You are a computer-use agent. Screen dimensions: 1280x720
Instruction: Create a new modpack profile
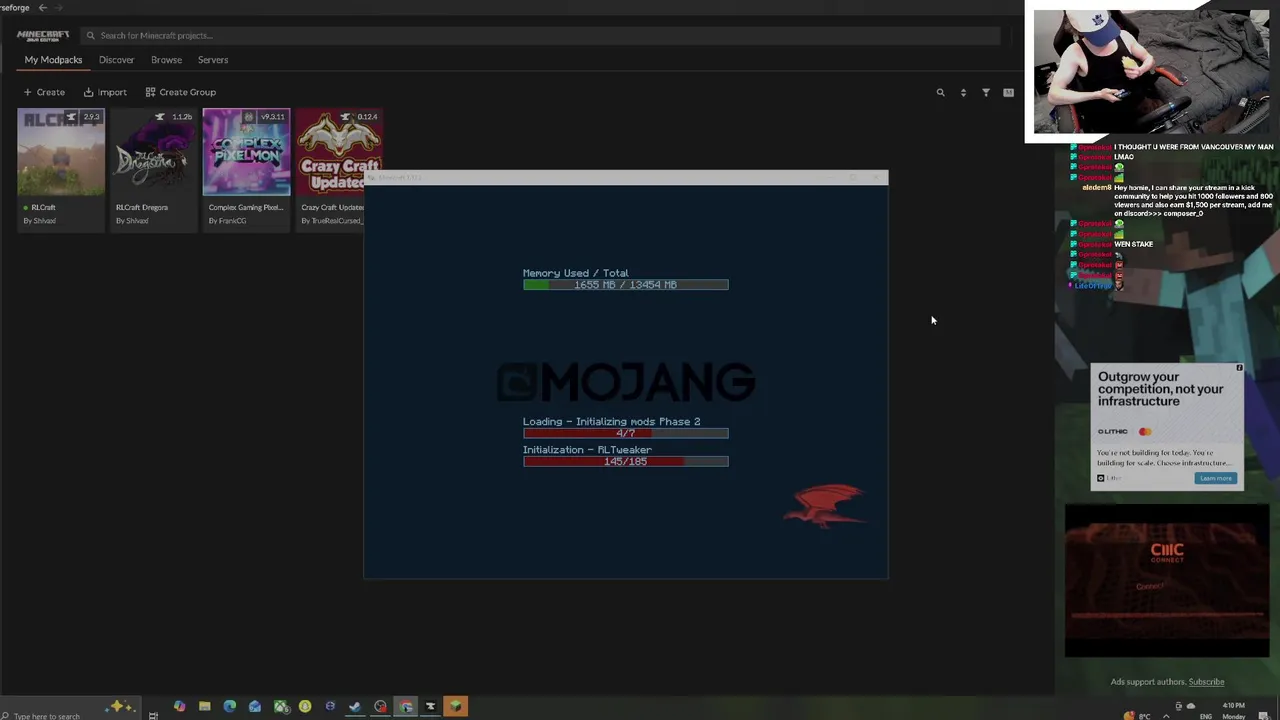click(x=44, y=92)
